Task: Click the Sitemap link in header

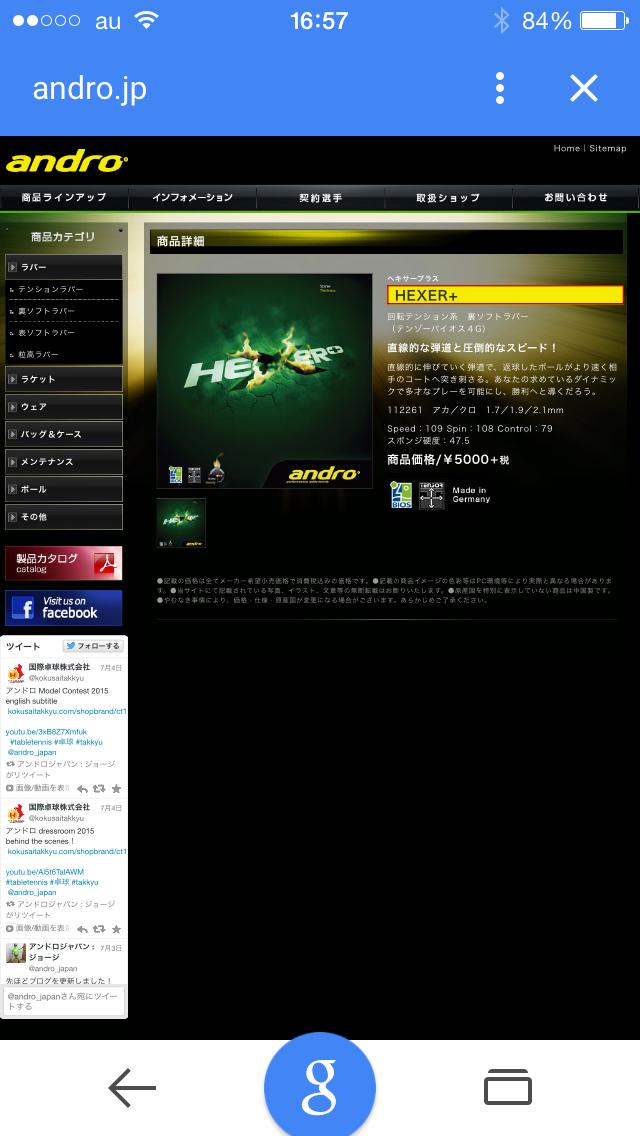Action: pyautogui.click(x=607, y=148)
